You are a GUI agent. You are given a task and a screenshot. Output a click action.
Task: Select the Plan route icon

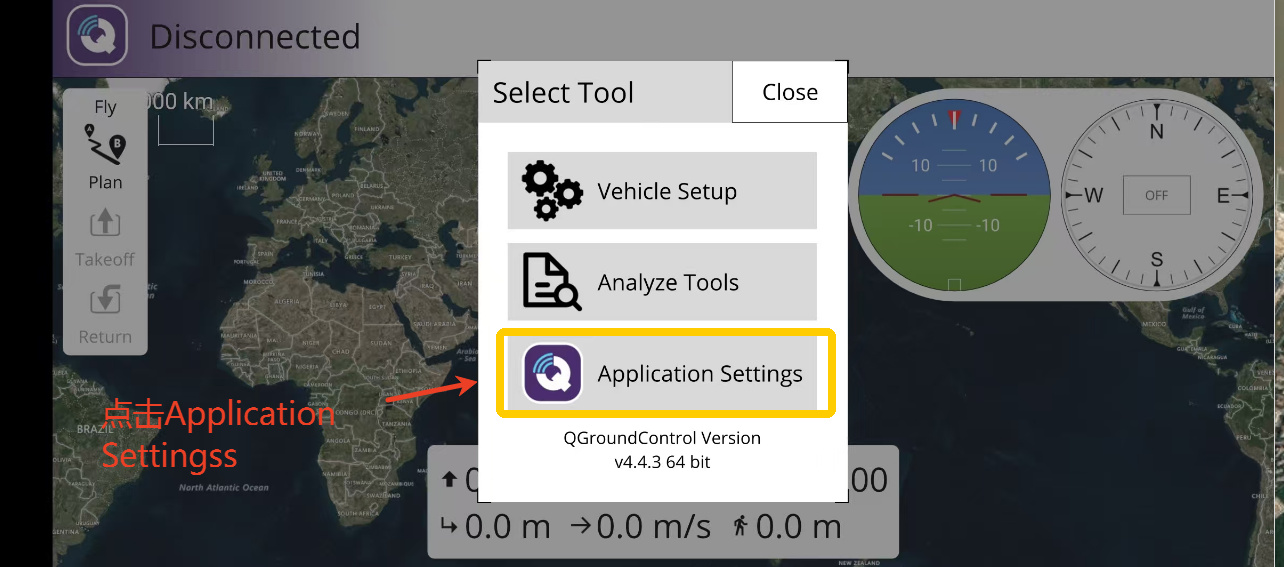click(105, 145)
